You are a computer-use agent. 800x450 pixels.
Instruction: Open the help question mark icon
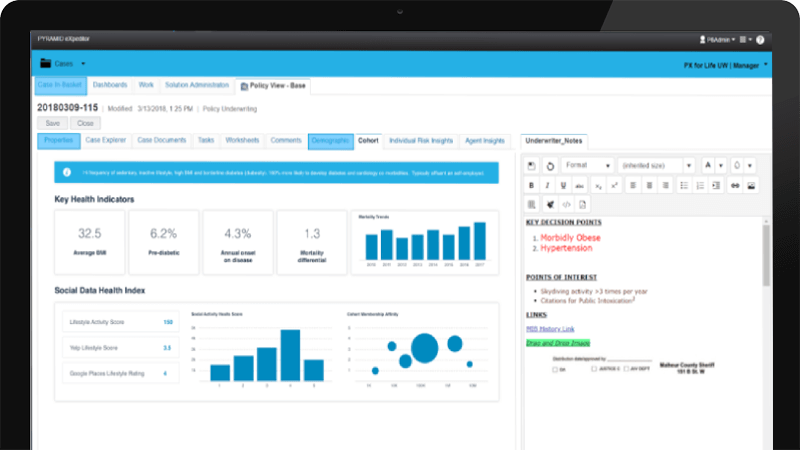point(760,40)
